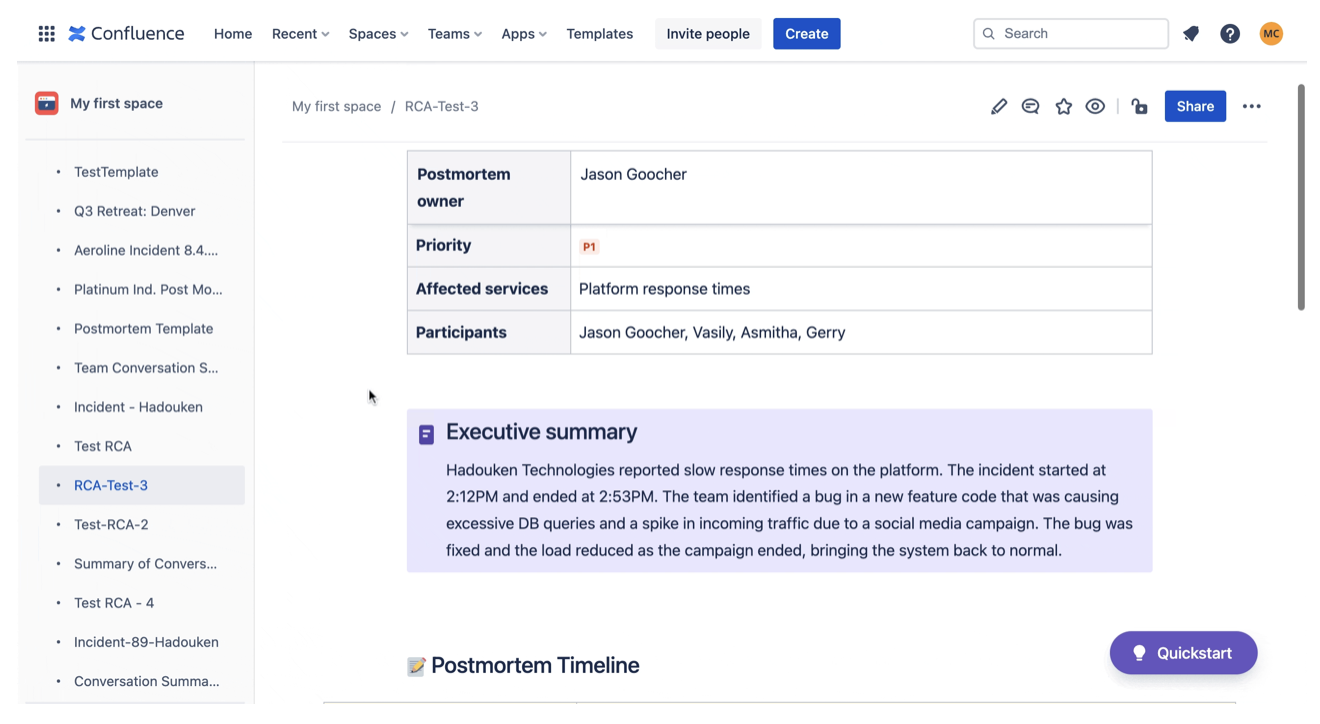Expand the Spaces dropdown menu
Screen dimensions: 1320x724
click(378, 34)
